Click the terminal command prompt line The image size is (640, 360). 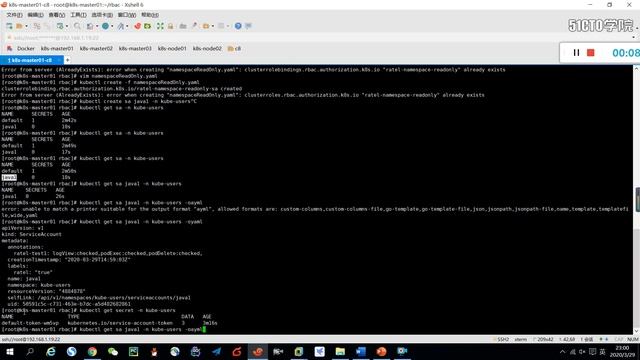click(103, 329)
